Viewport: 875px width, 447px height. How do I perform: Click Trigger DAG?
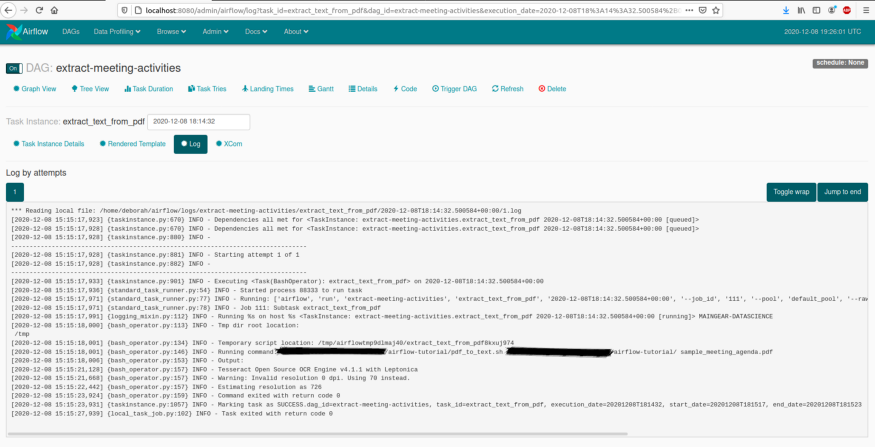(x=457, y=89)
